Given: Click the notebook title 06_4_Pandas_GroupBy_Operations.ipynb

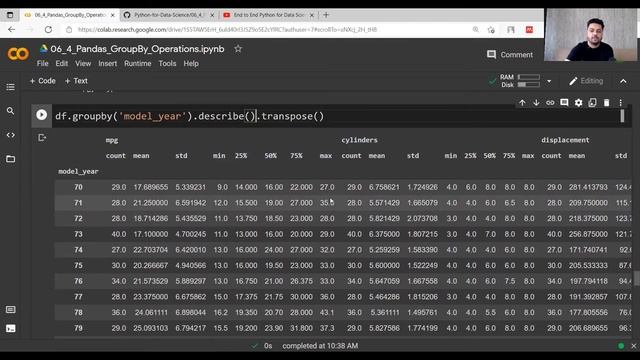Looking at the screenshot, I should tap(137, 49).
